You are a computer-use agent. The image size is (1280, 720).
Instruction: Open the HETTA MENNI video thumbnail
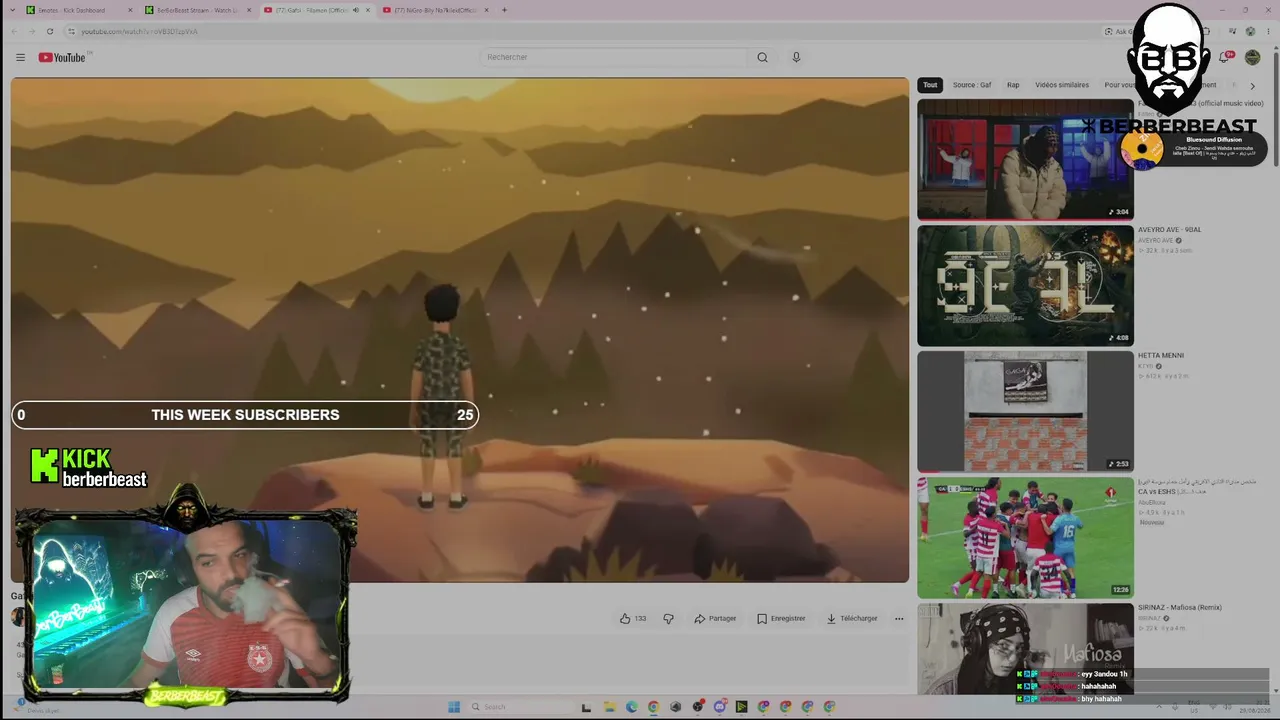tap(1025, 411)
